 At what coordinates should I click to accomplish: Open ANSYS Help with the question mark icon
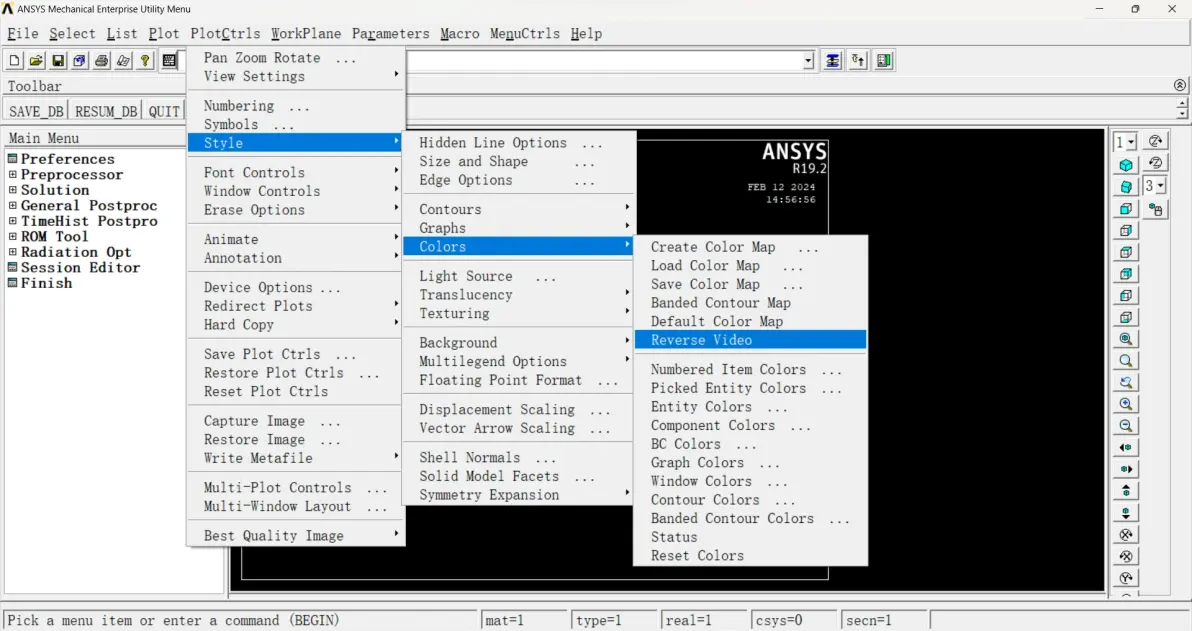(145, 61)
